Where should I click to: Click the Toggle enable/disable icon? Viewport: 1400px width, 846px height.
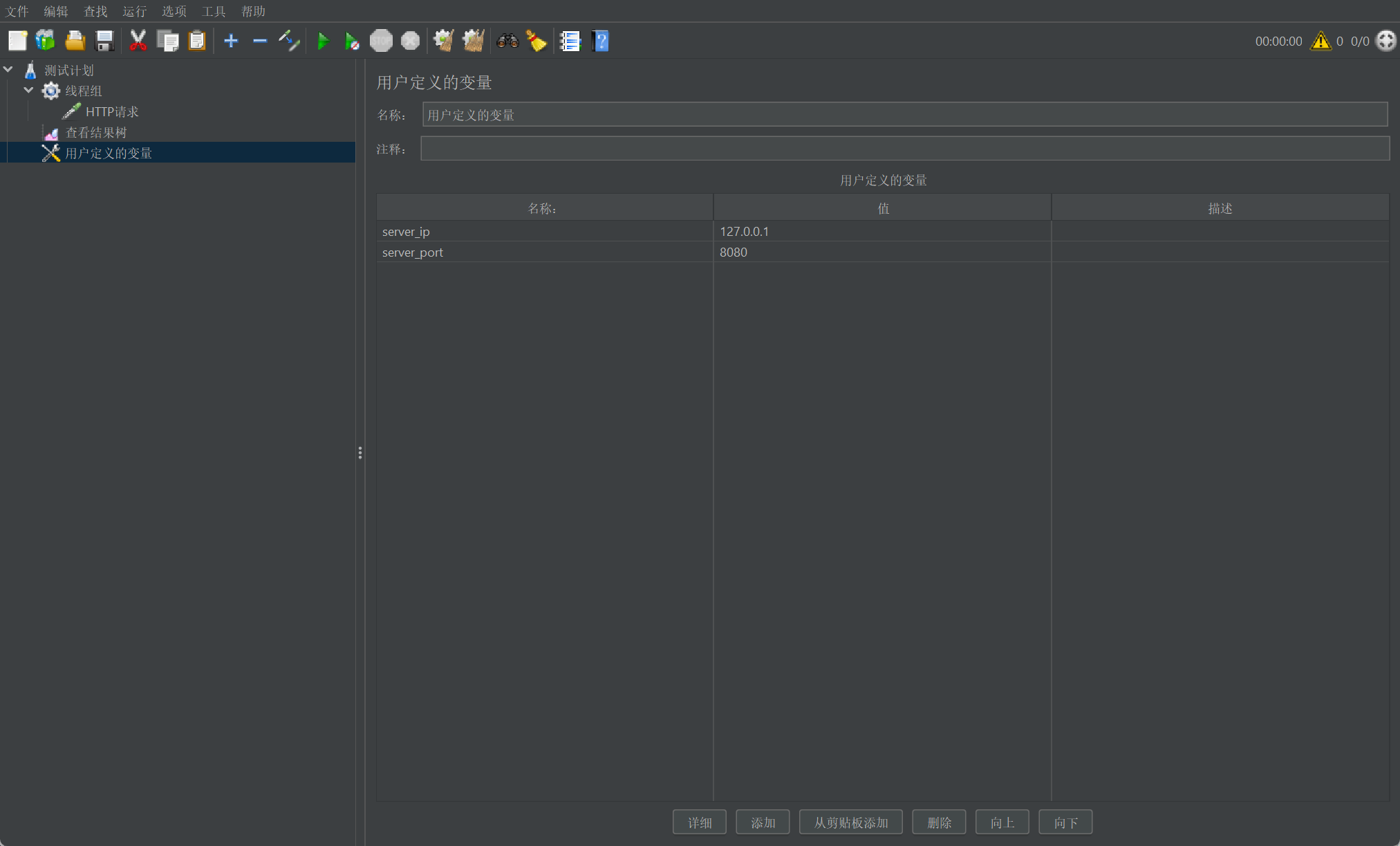(289, 41)
